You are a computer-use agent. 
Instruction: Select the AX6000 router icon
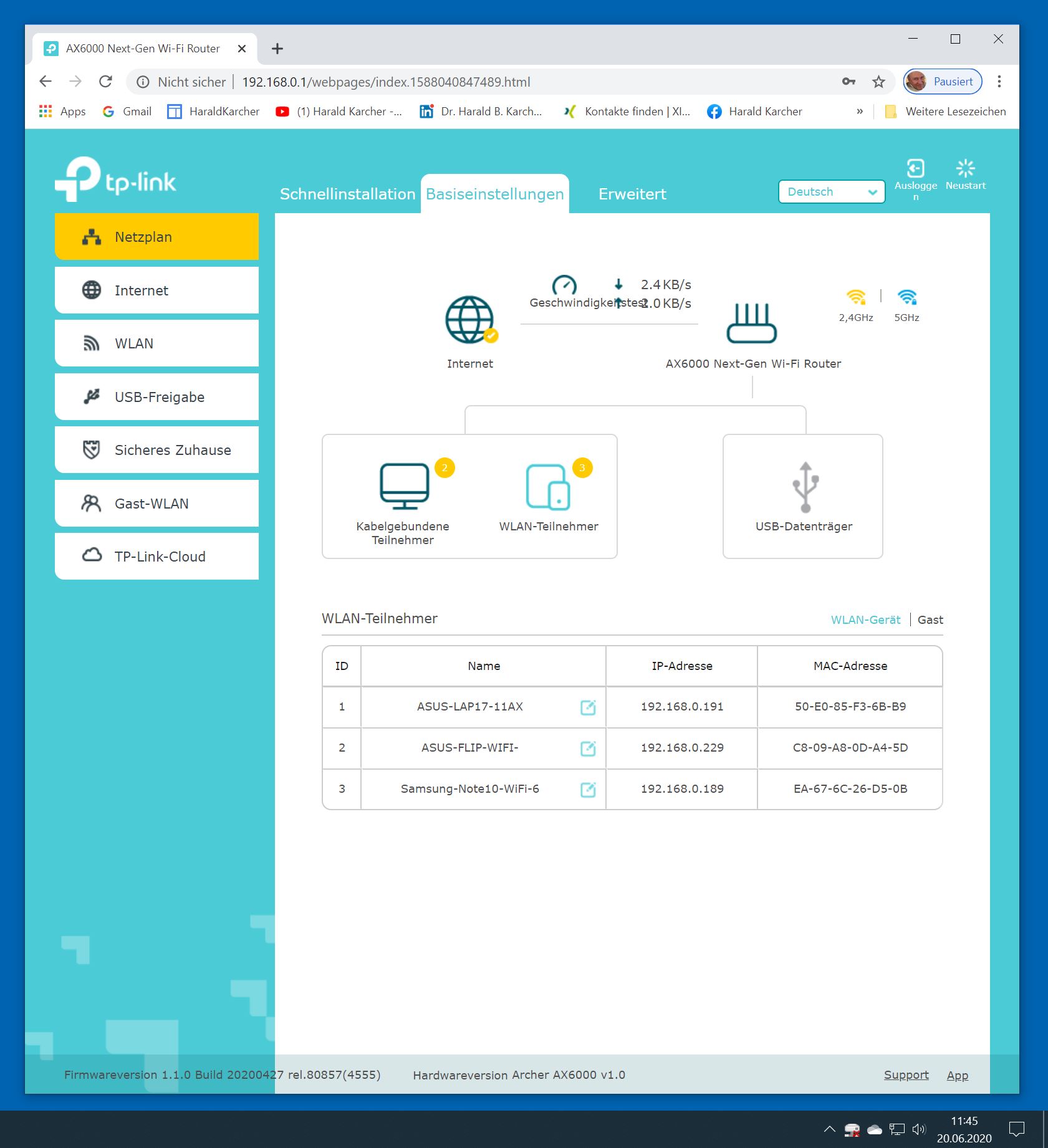tap(751, 323)
